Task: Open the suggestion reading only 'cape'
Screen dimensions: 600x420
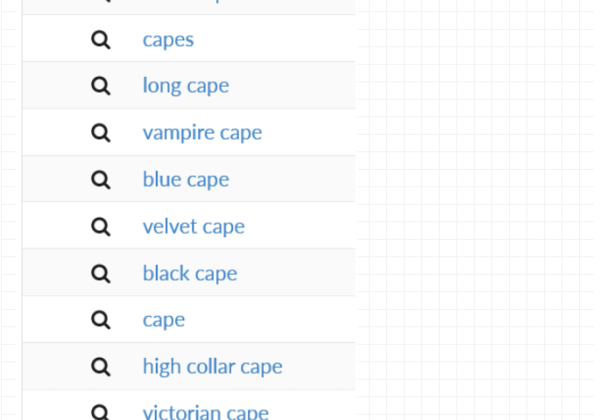Action: 163,320
